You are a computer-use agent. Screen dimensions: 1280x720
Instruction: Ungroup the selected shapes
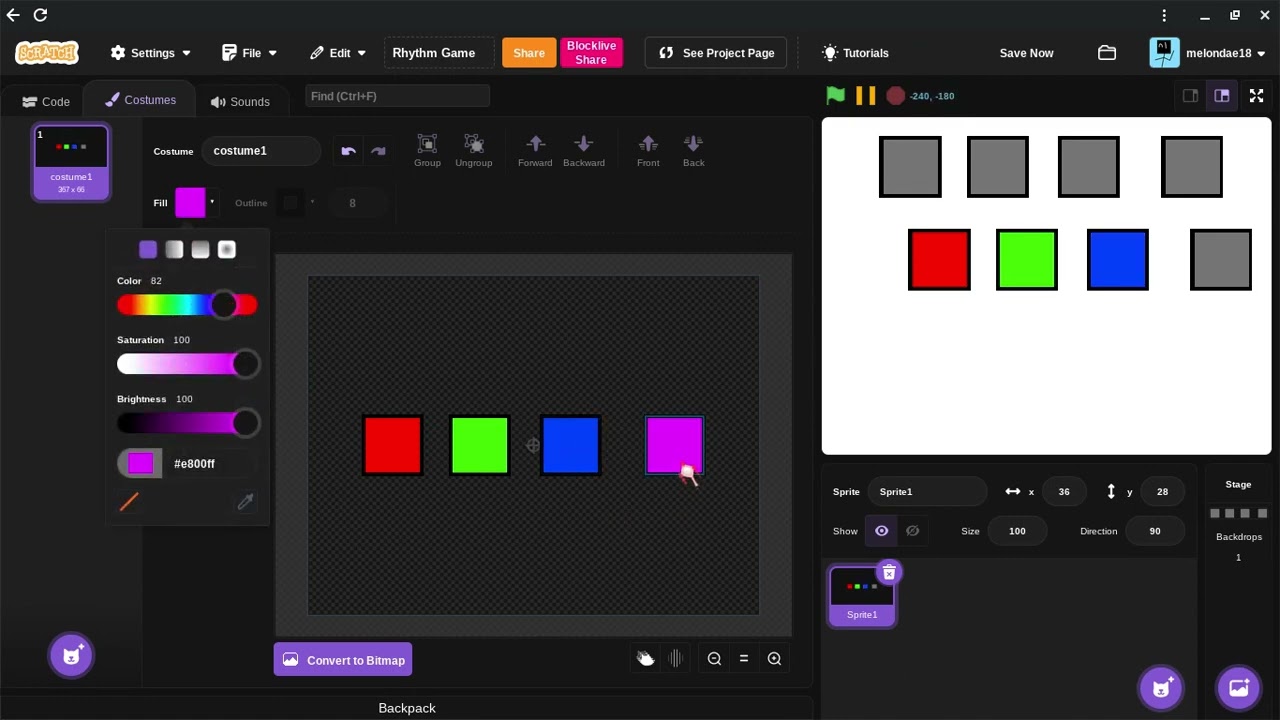click(x=474, y=151)
